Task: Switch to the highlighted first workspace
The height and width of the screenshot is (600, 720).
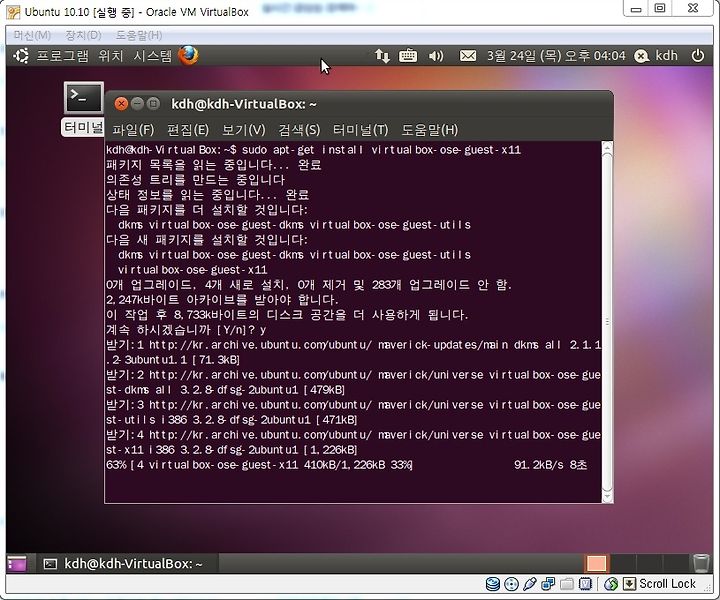Action: 596,563
